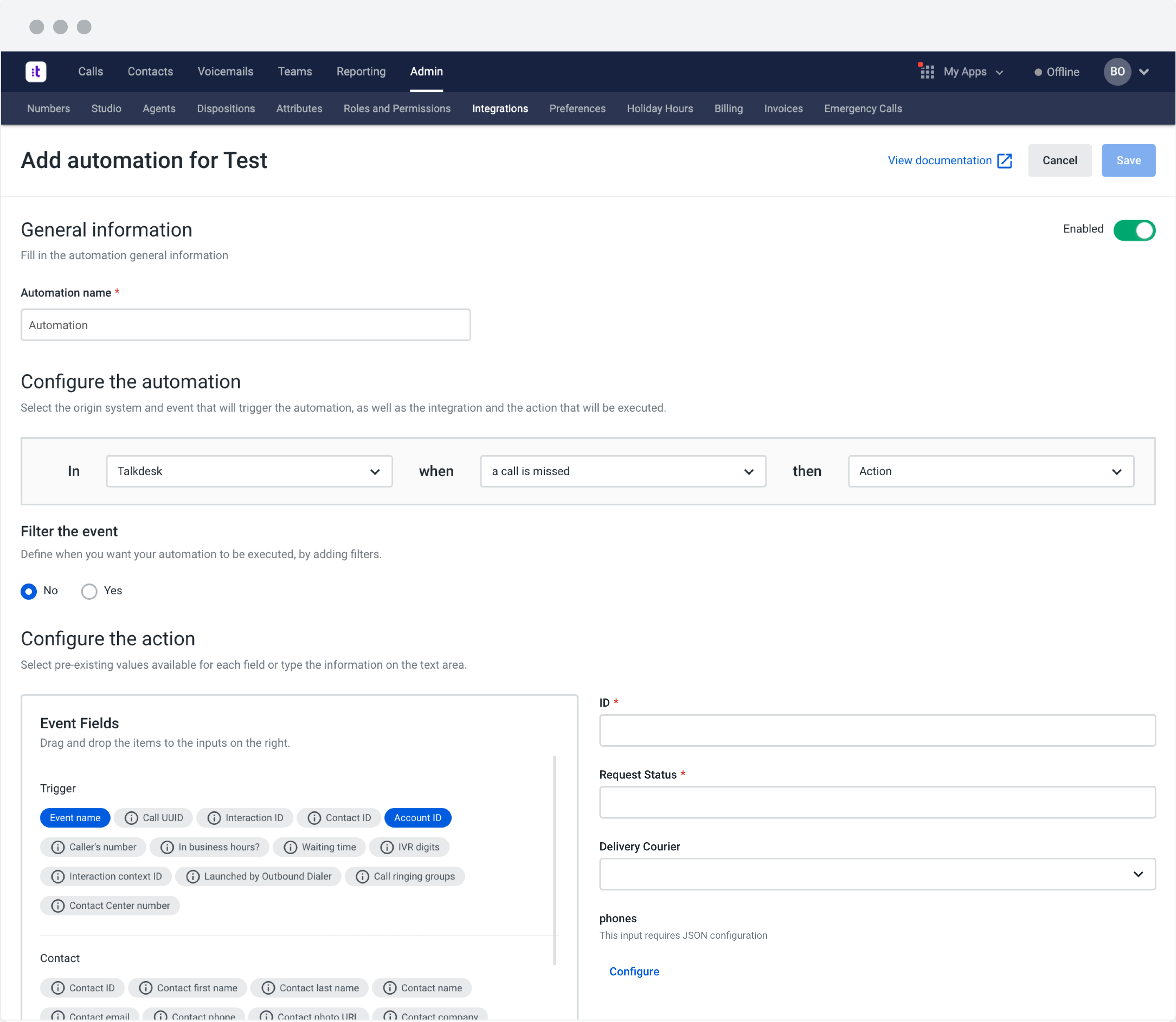1176x1022 pixels.
Task: Click the Automation name input field
Action: (246, 324)
